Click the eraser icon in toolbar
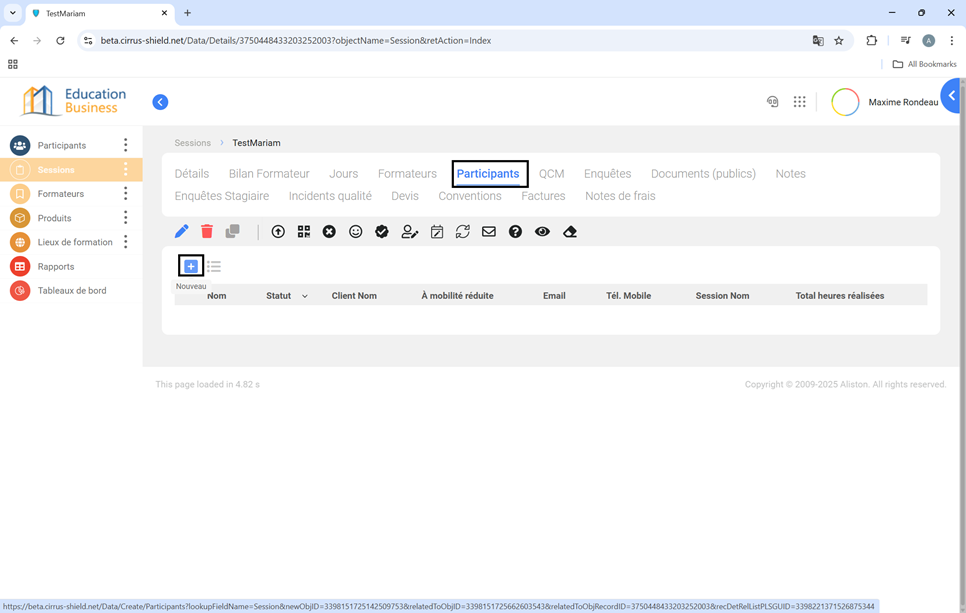 pos(570,232)
